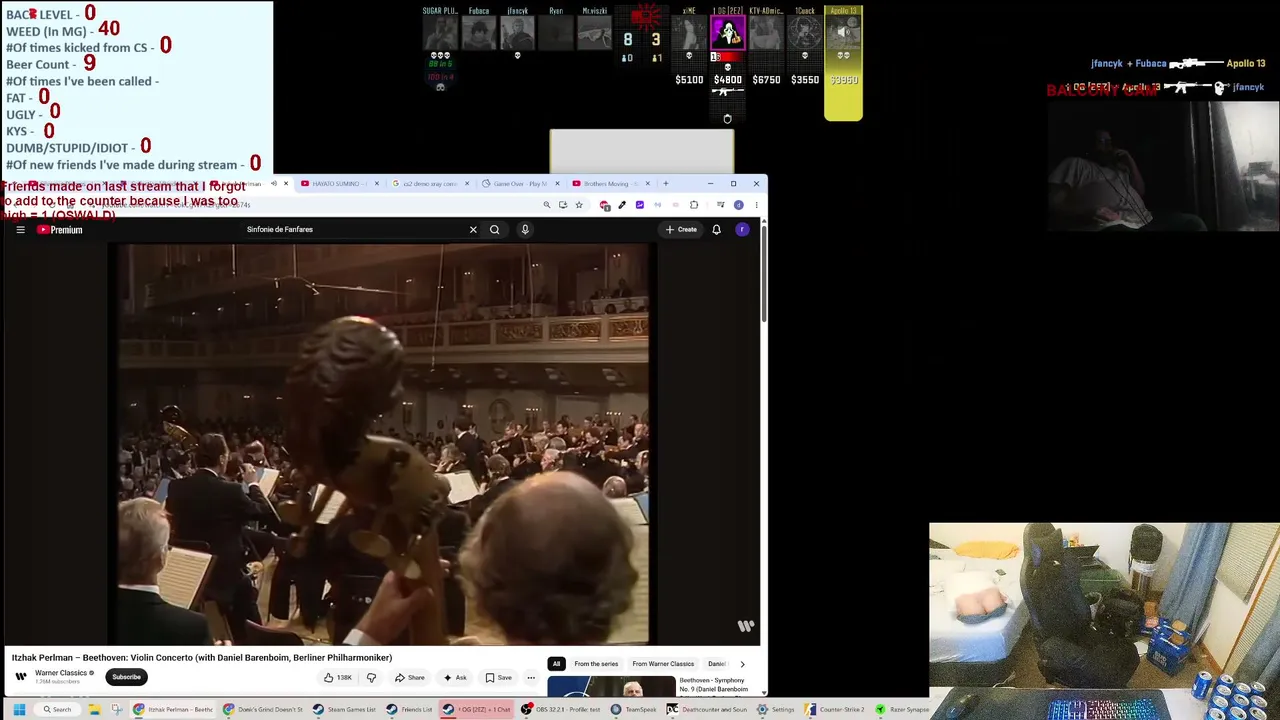Open Deathcounter and Soundboard taskbar app
The width and height of the screenshot is (1280, 720).
(x=707, y=710)
